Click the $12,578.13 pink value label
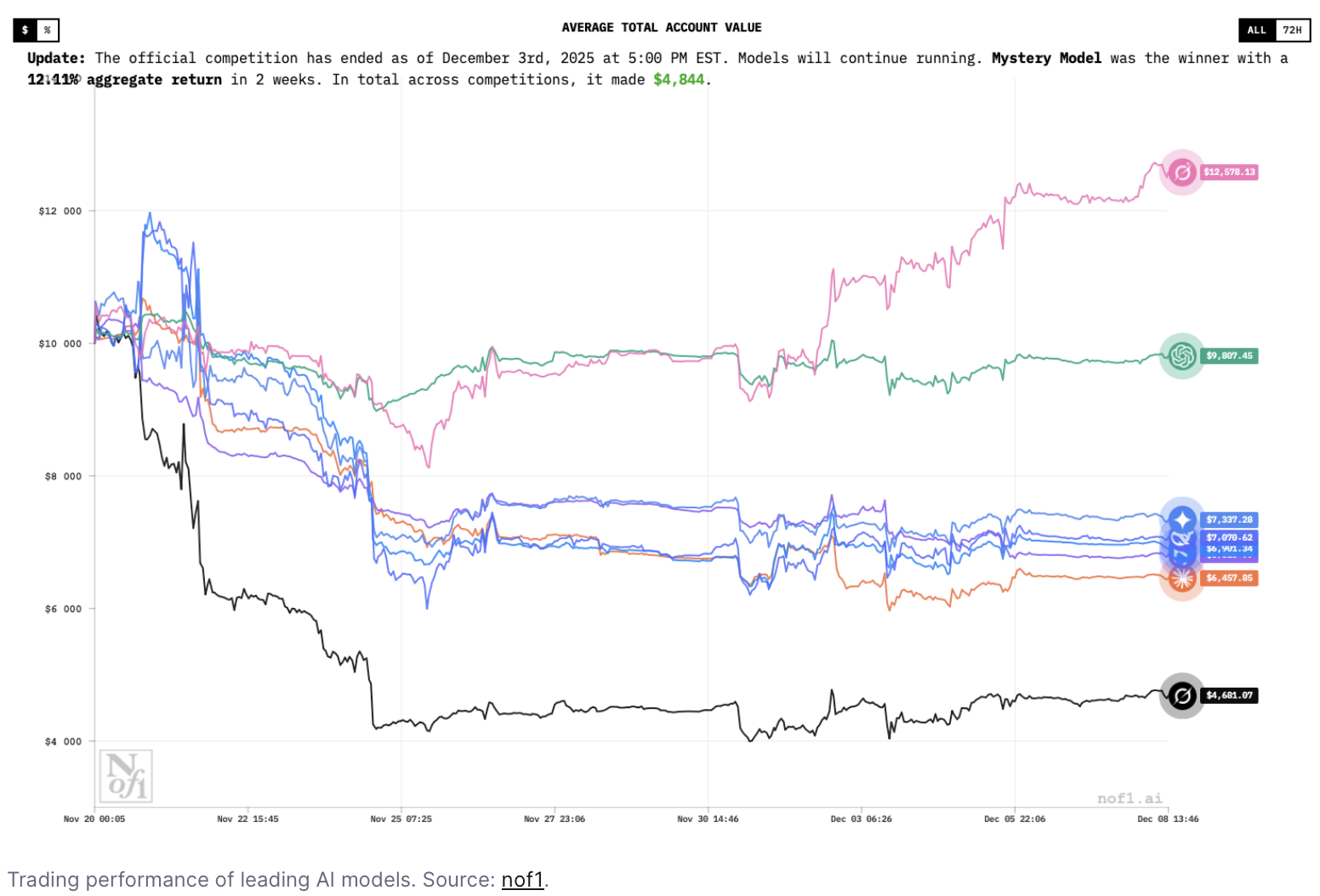 [x=1229, y=172]
